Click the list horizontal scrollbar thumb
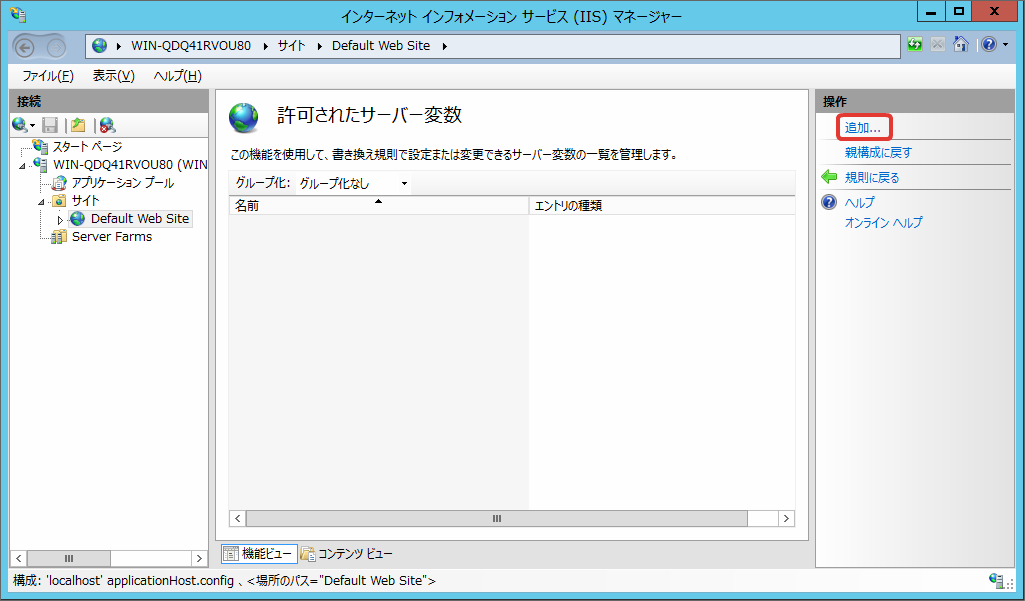Image resolution: width=1025 pixels, height=601 pixels. tap(497, 519)
